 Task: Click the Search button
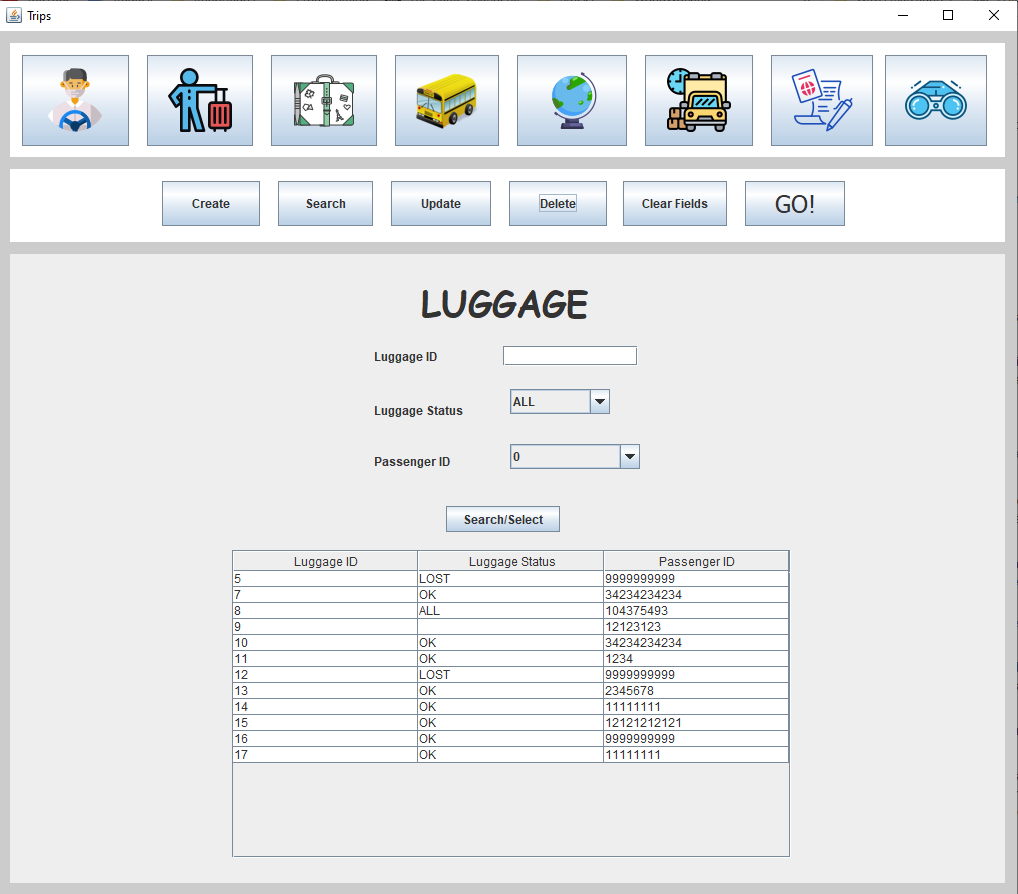pos(325,203)
